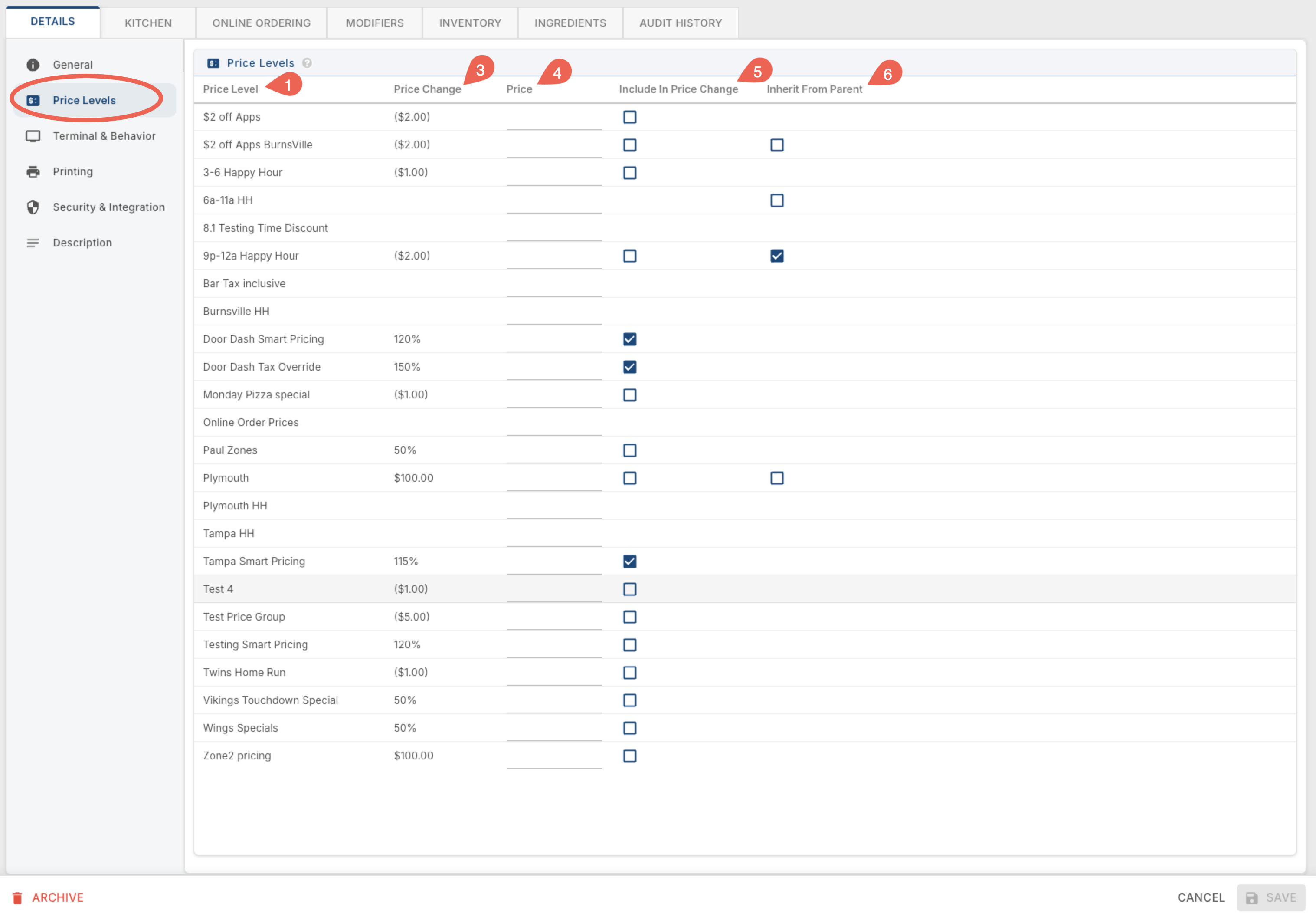This screenshot has height=920, width=1316.
Task: Open the Audit History tab
Action: coord(681,23)
